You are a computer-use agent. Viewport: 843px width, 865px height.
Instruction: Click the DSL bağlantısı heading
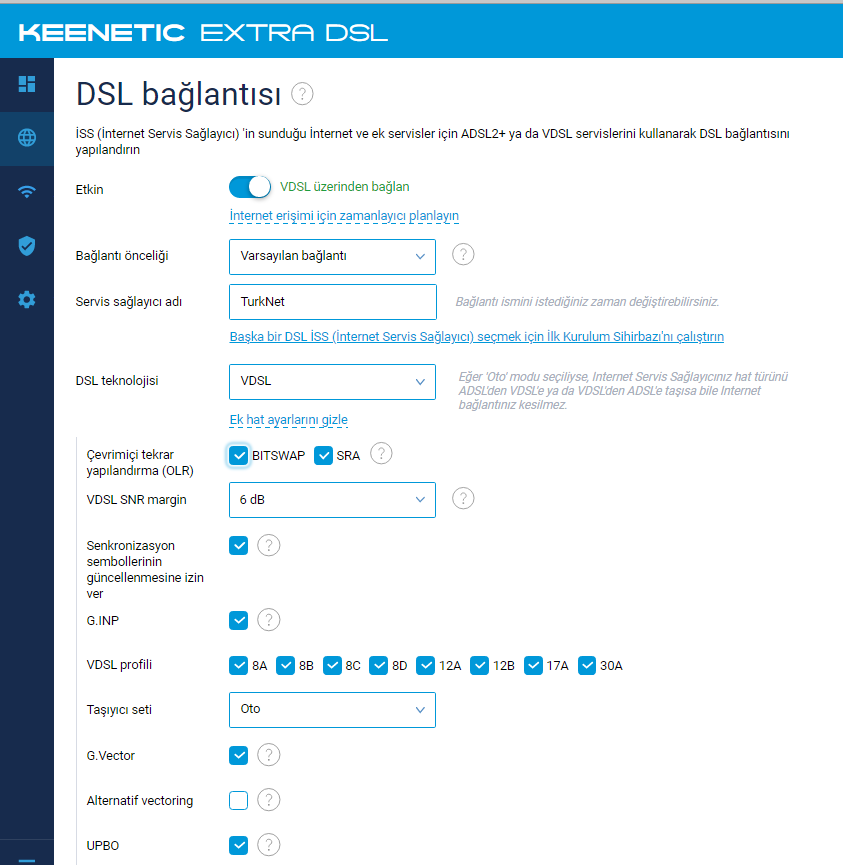click(179, 94)
